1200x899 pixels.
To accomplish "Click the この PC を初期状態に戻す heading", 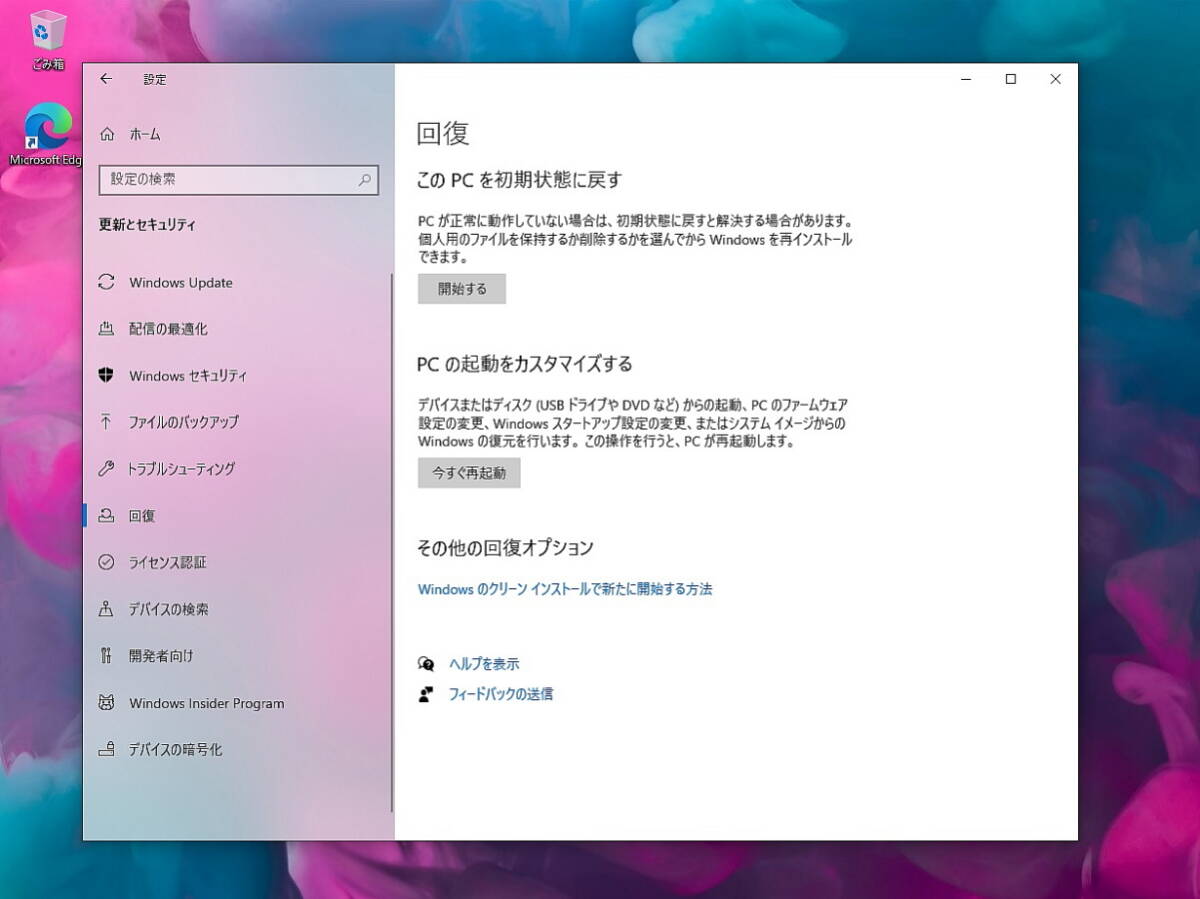I will pyautogui.click(x=519, y=180).
